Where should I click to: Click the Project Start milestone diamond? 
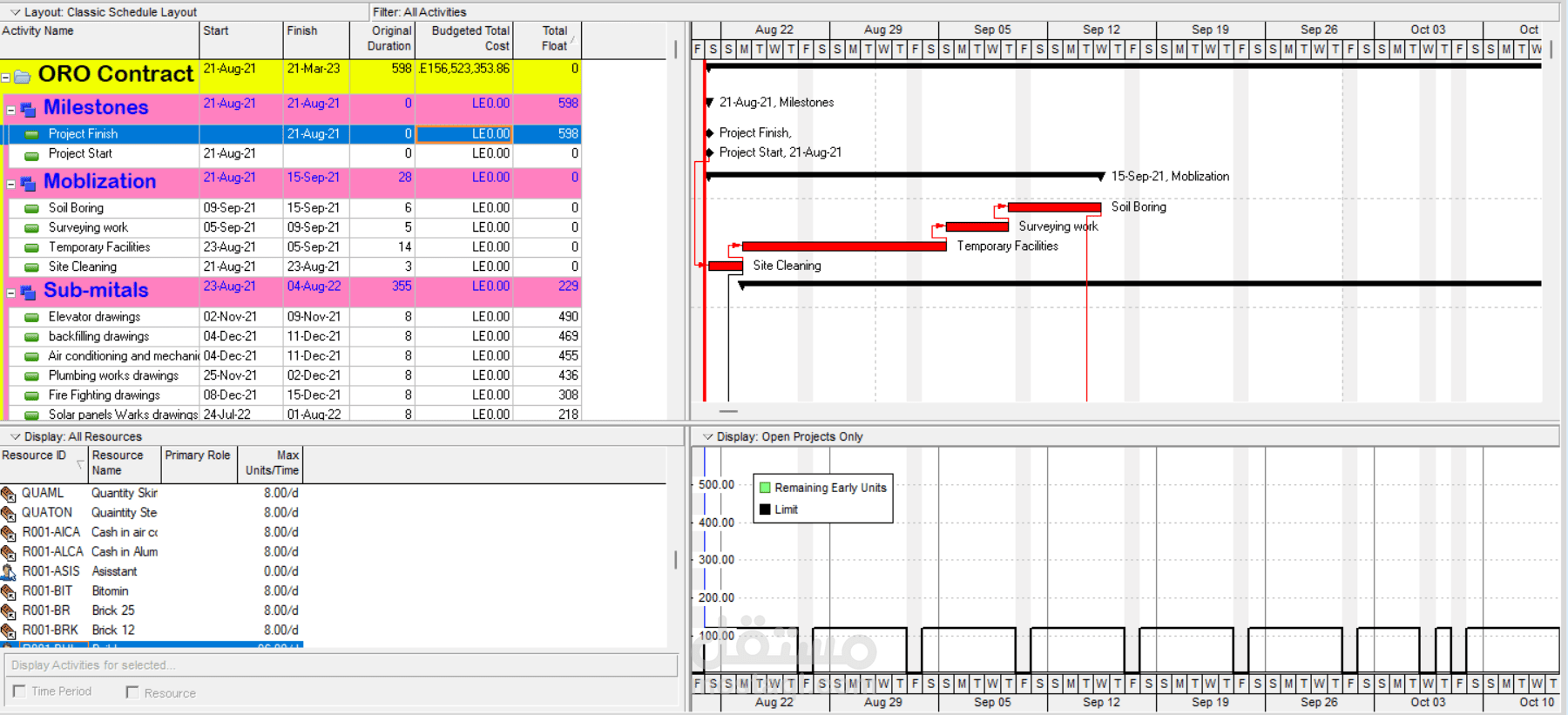click(x=709, y=152)
